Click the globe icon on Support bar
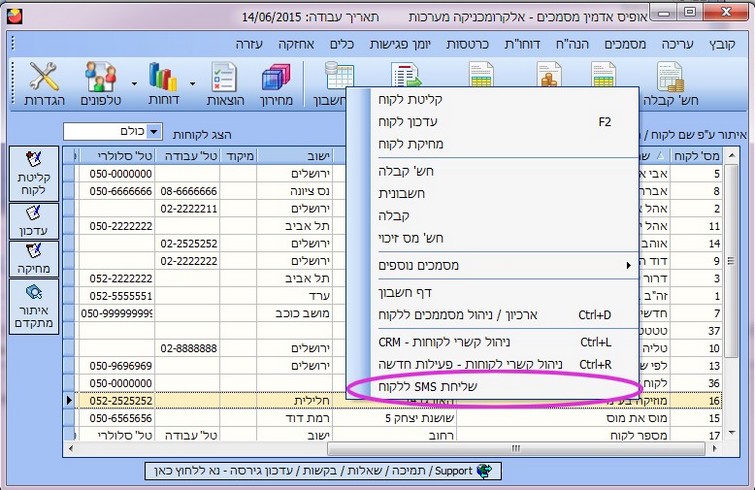The height and width of the screenshot is (490, 755). coord(484,471)
